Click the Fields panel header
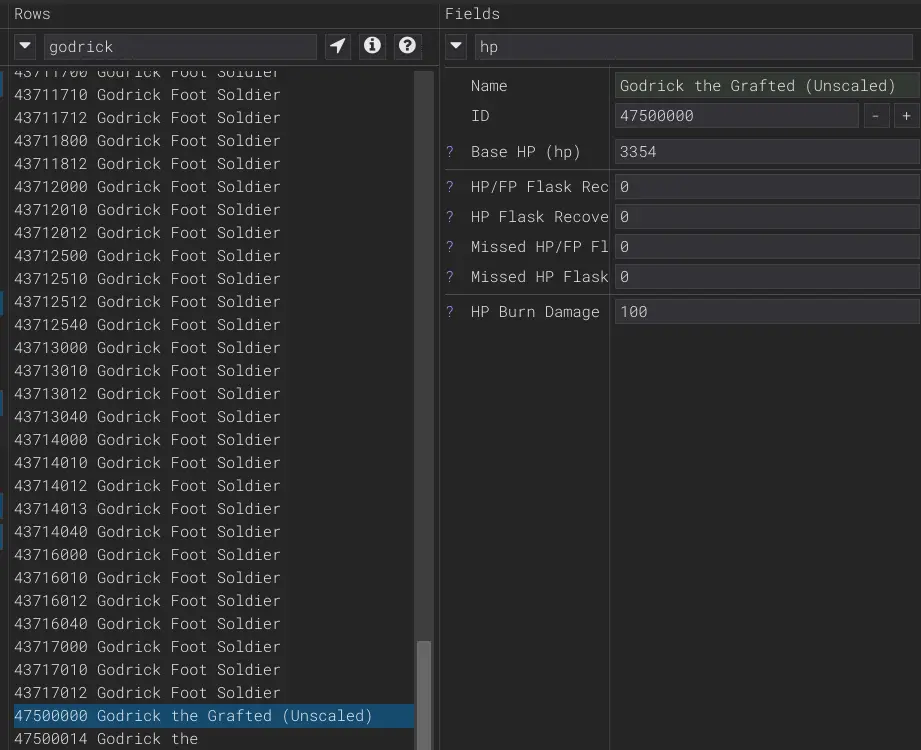Screen dimensions: 921x750 472,14
